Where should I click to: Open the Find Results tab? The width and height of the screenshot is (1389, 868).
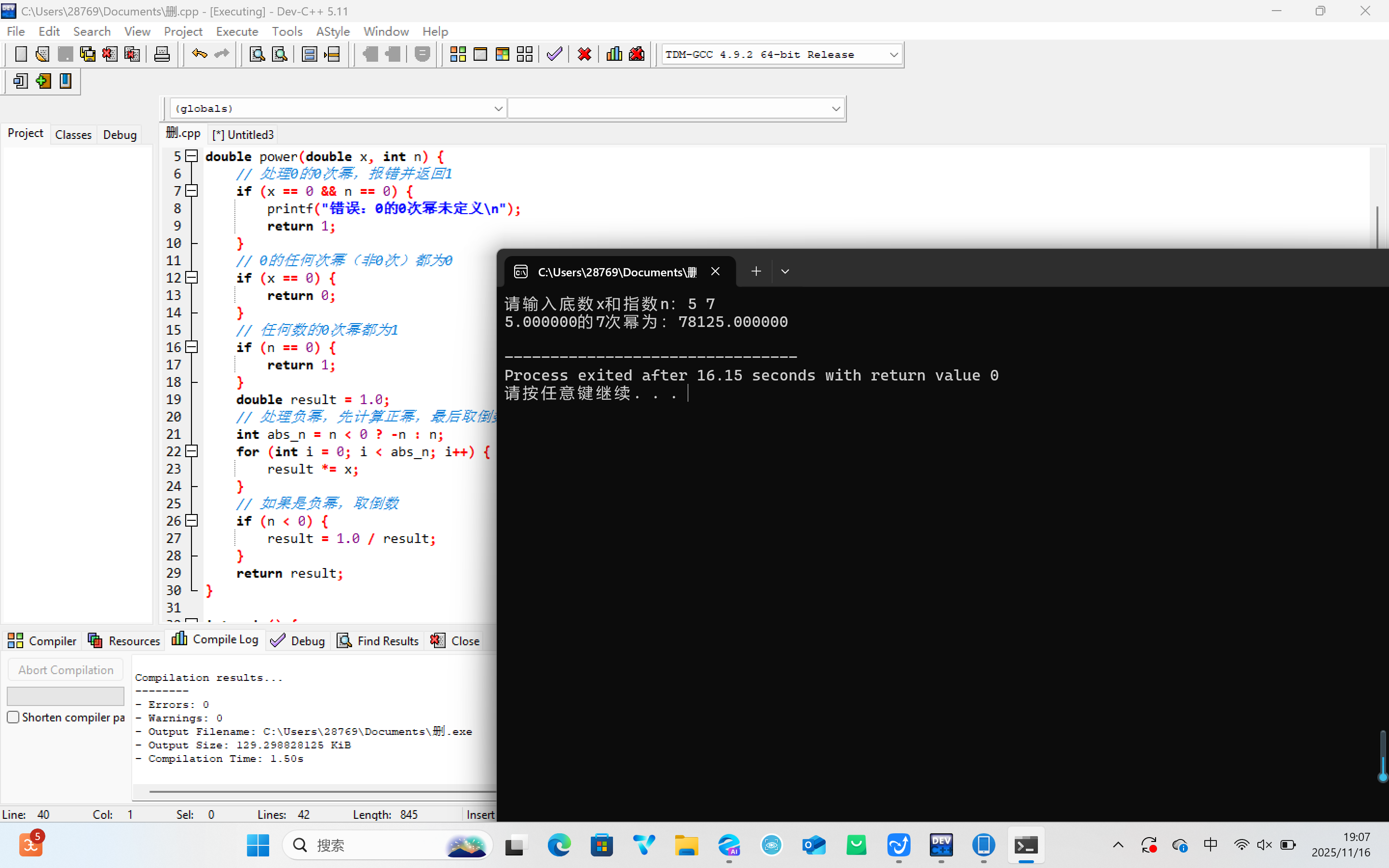(x=378, y=641)
